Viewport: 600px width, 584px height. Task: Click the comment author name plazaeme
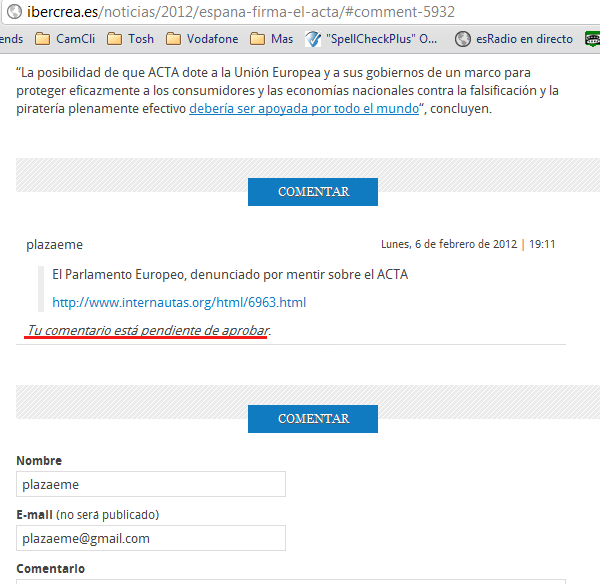tap(54, 245)
